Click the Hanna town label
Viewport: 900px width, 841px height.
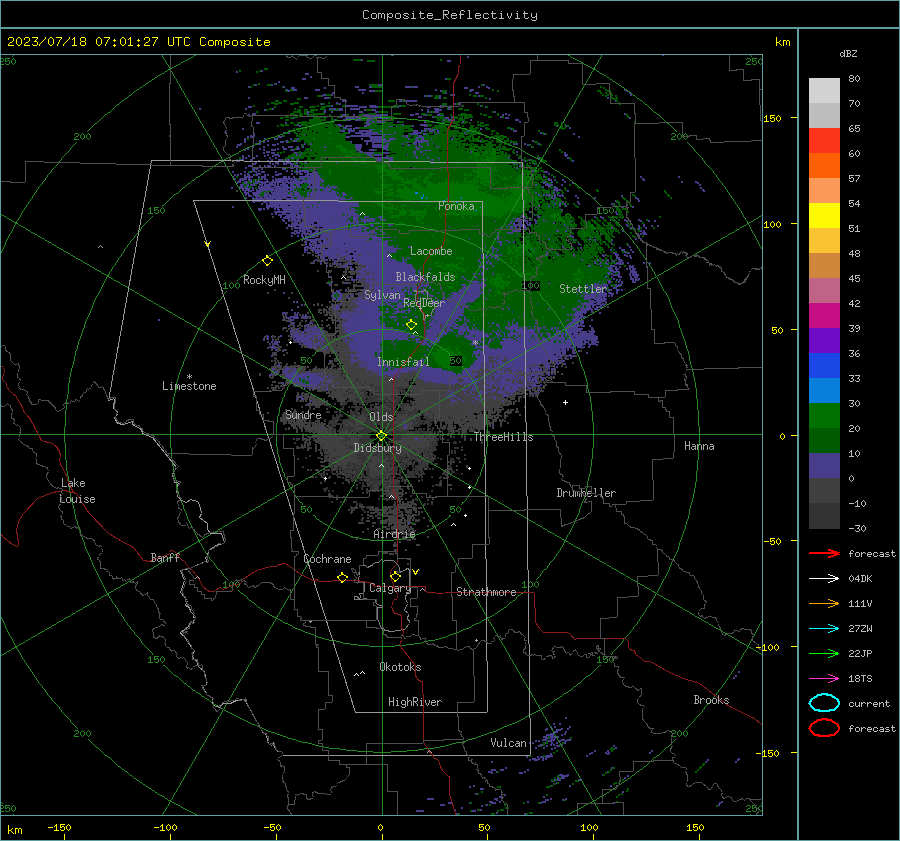(x=699, y=446)
